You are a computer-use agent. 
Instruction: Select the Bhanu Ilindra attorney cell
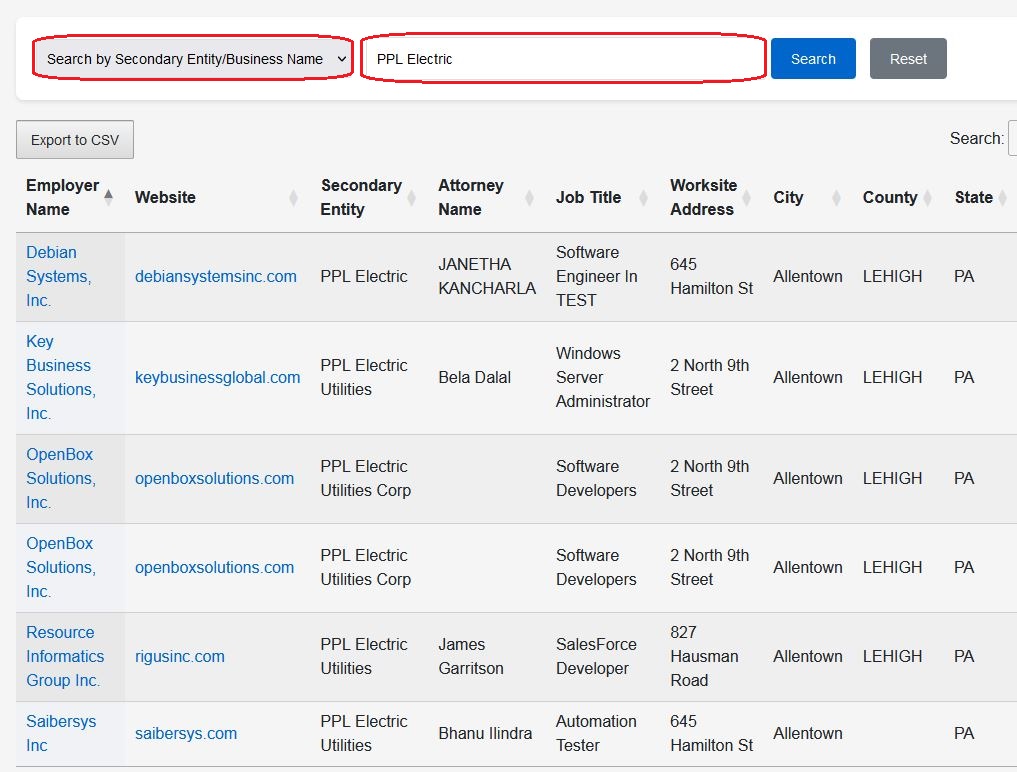(485, 733)
